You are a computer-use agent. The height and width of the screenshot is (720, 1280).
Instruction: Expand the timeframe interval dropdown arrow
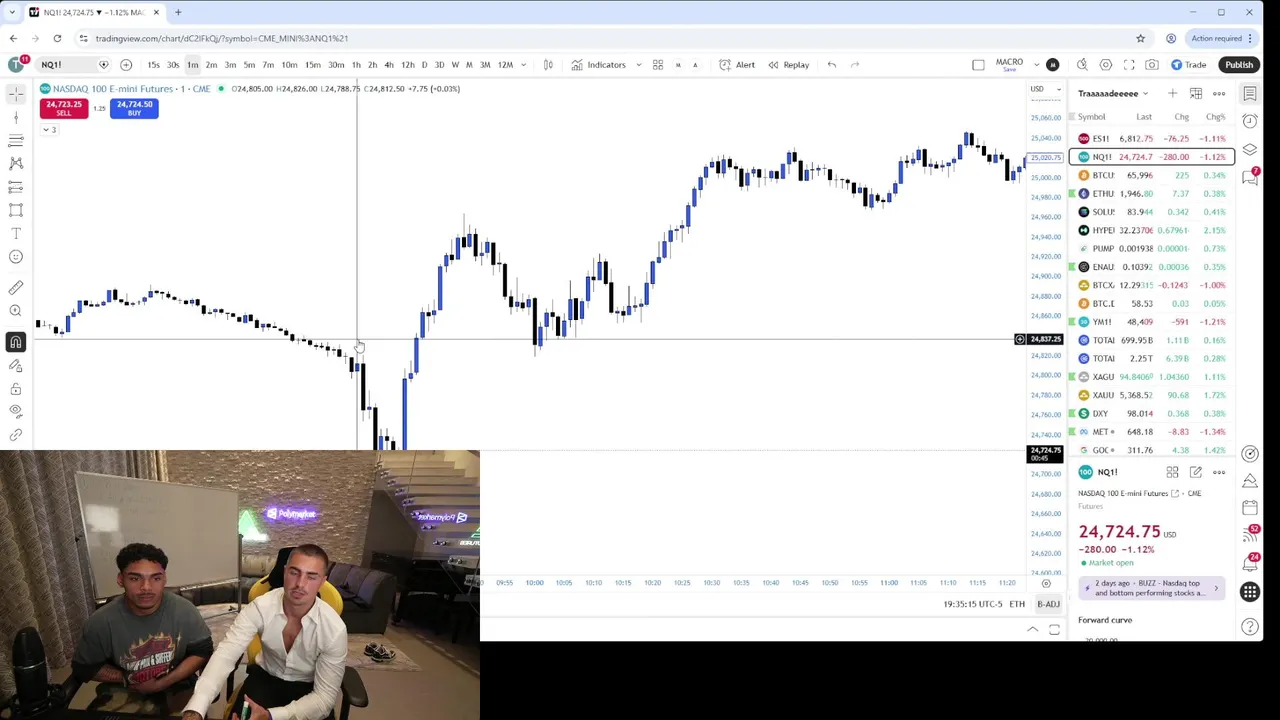523,65
